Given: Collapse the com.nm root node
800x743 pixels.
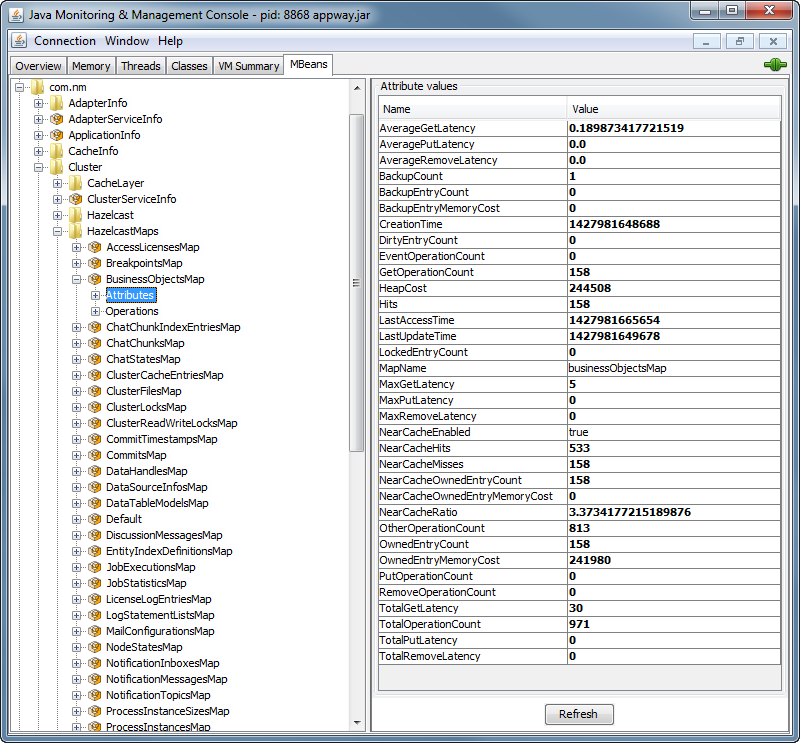Looking at the screenshot, I should [x=19, y=87].
